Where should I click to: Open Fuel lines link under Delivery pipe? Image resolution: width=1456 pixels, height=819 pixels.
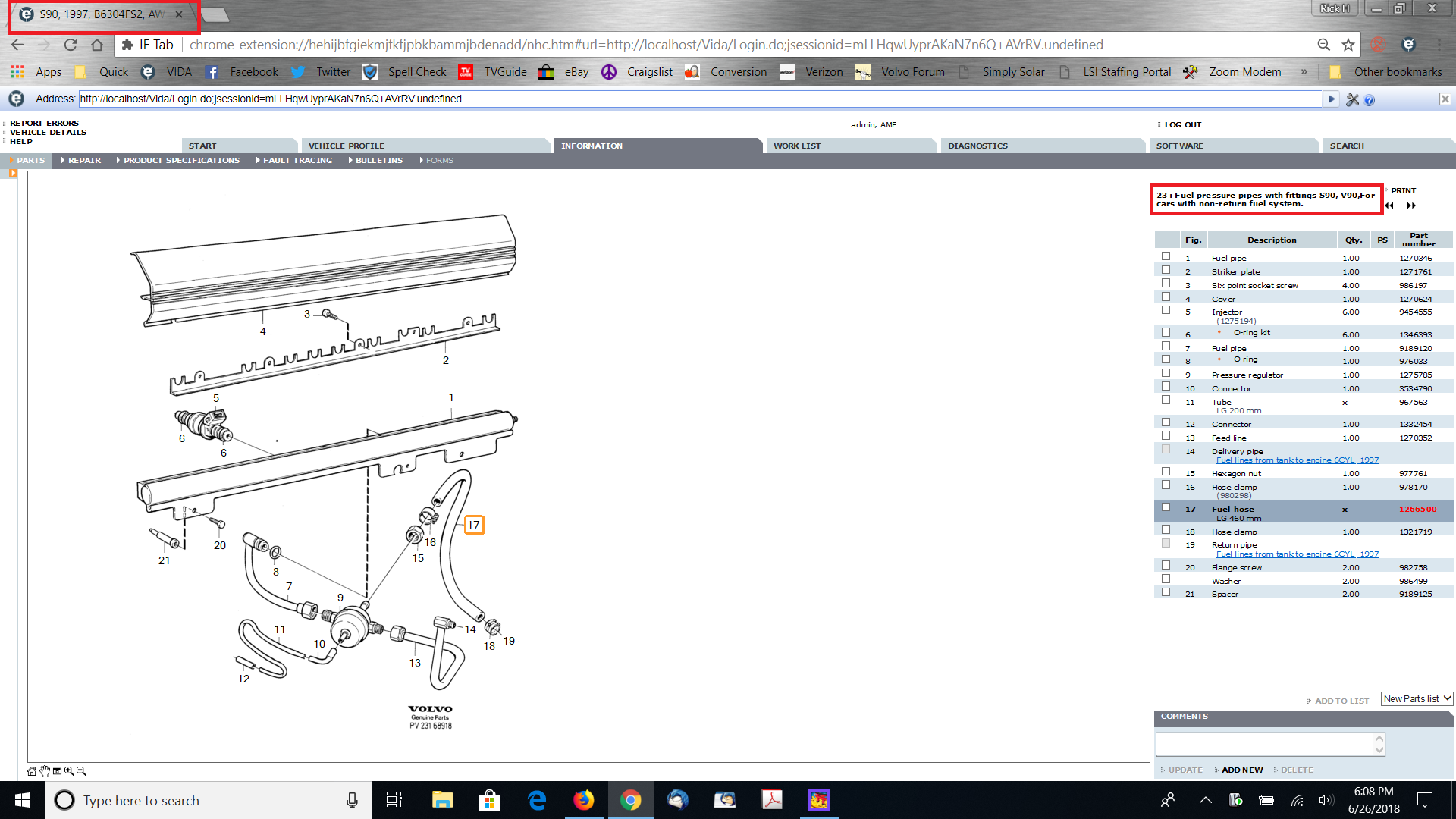(1297, 460)
